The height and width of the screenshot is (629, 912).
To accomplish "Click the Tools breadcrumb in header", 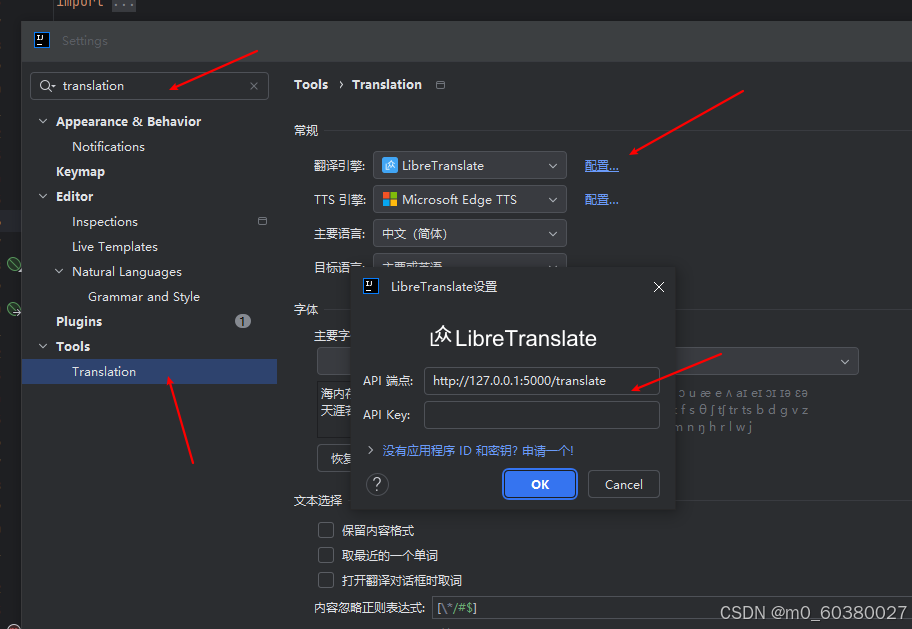I will coord(311,84).
